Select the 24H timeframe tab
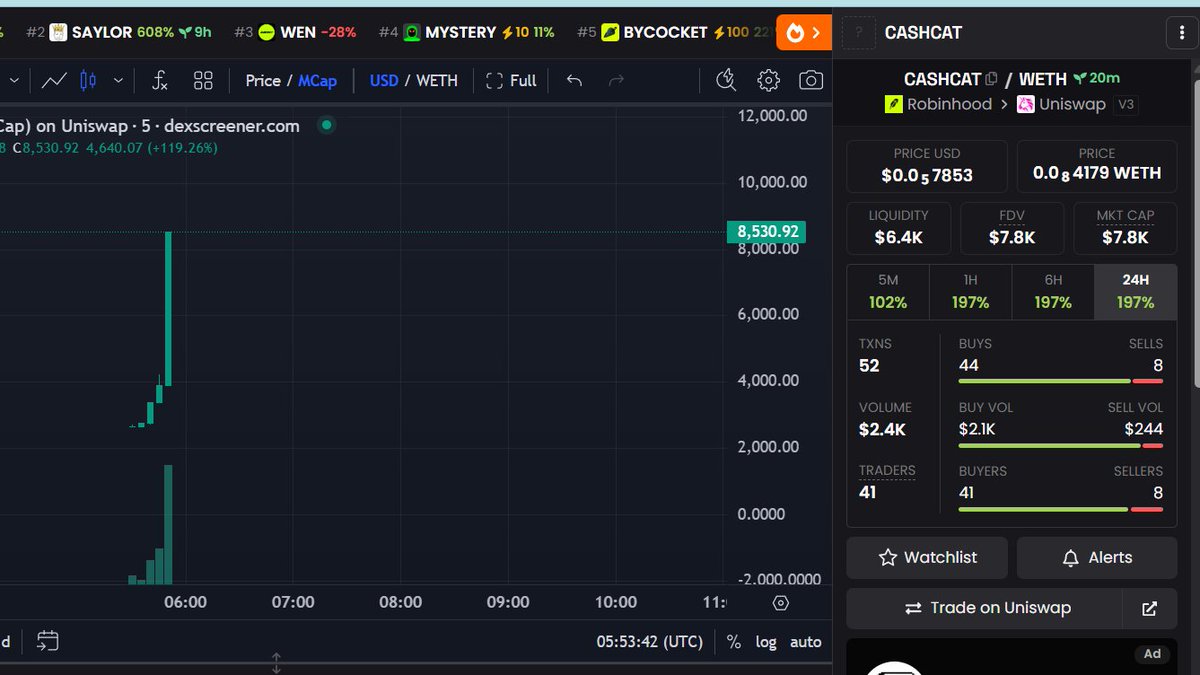1200x675 pixels. click(x=1136, y=292)
